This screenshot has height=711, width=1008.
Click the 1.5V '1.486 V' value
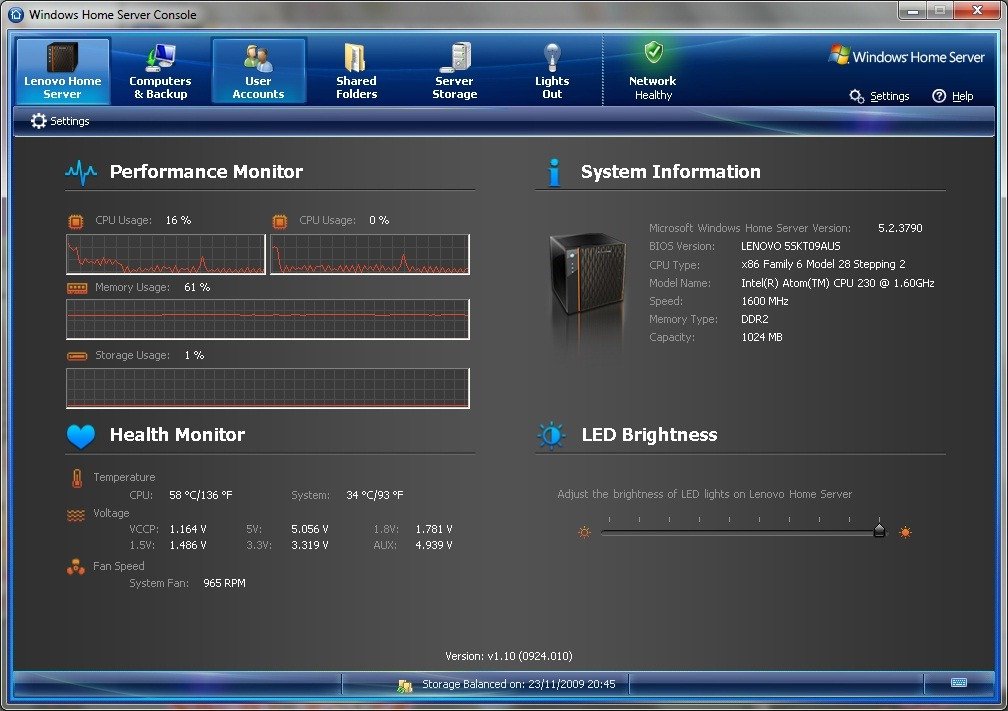188,546
